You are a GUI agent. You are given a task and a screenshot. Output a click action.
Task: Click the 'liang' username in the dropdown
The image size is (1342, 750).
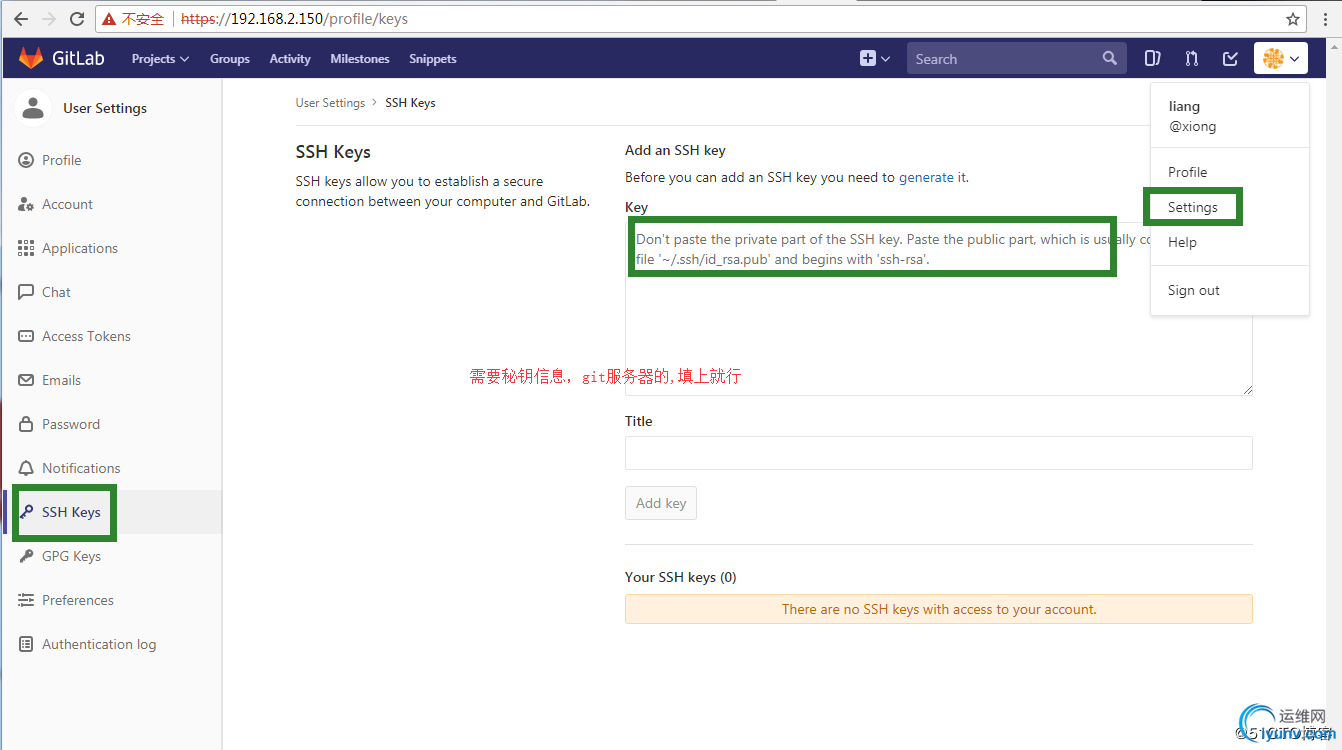pos(1184,106)
